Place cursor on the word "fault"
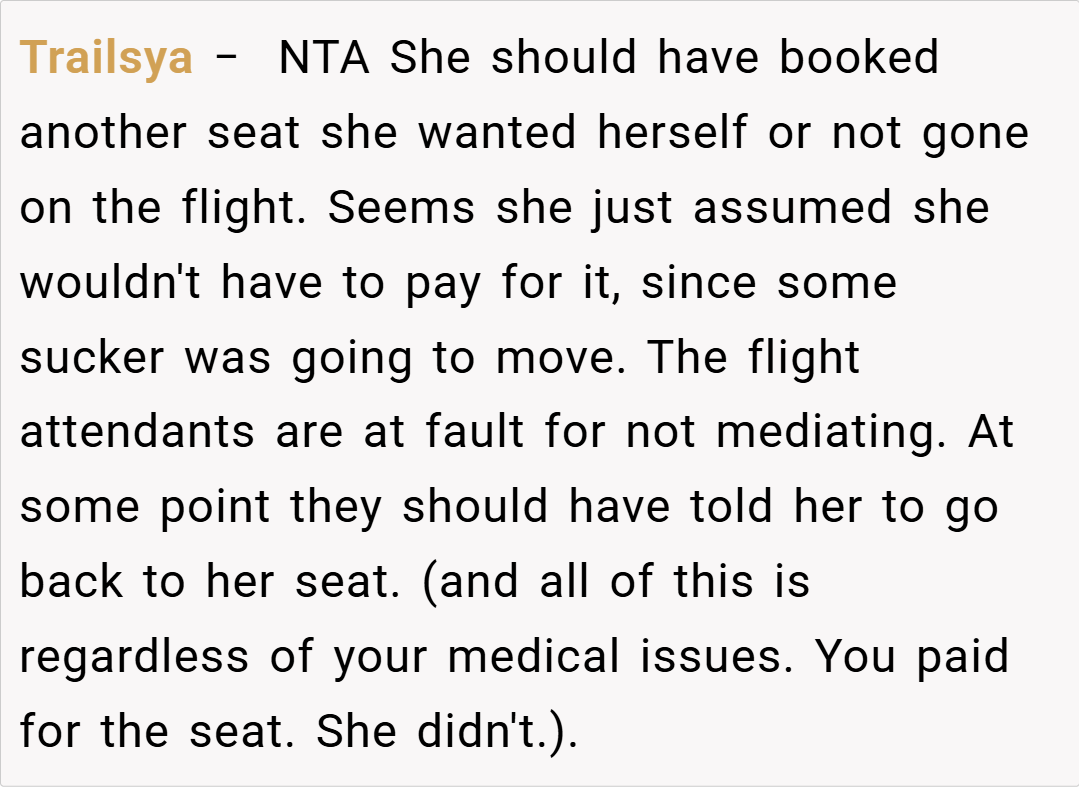This screenshot has height=787, width=1079. [475, 433]
